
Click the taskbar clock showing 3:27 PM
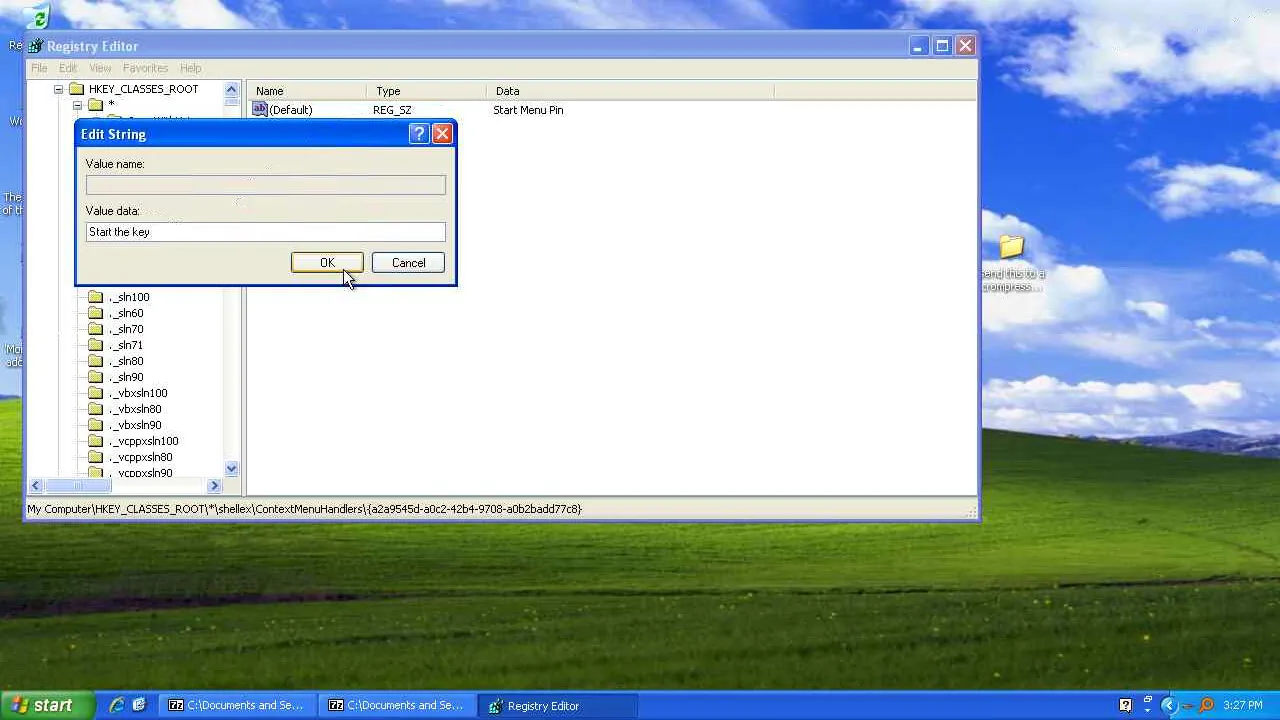pyautogui.click(x=1242, y=705)
